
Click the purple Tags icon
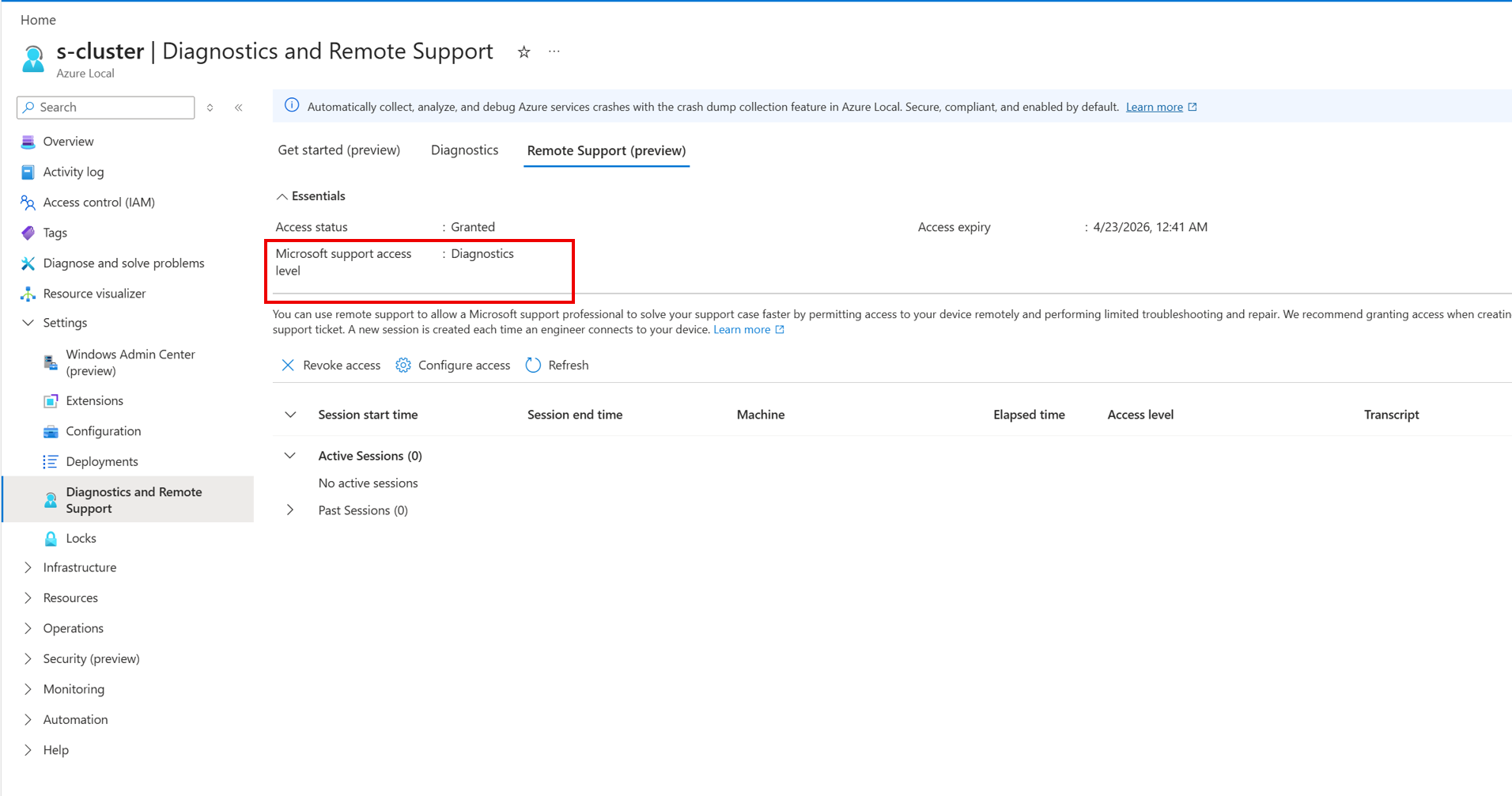coord(28,233)
